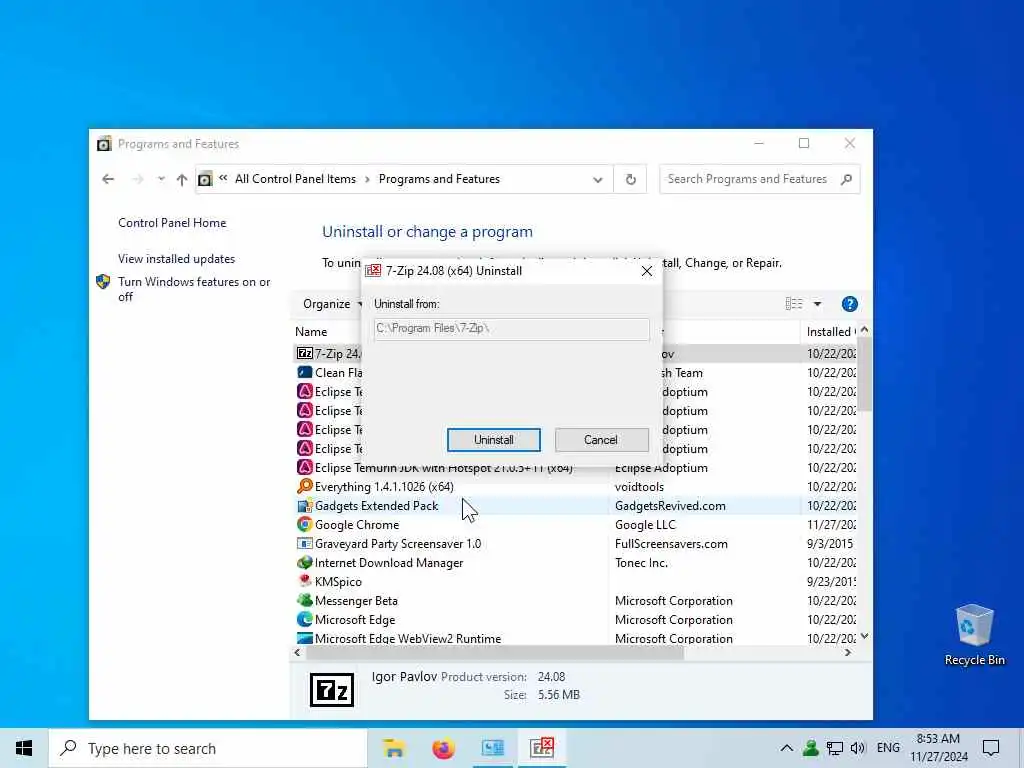Open the Recycle Bin desktop icon
1024x768 pixels.
point(974,635)
